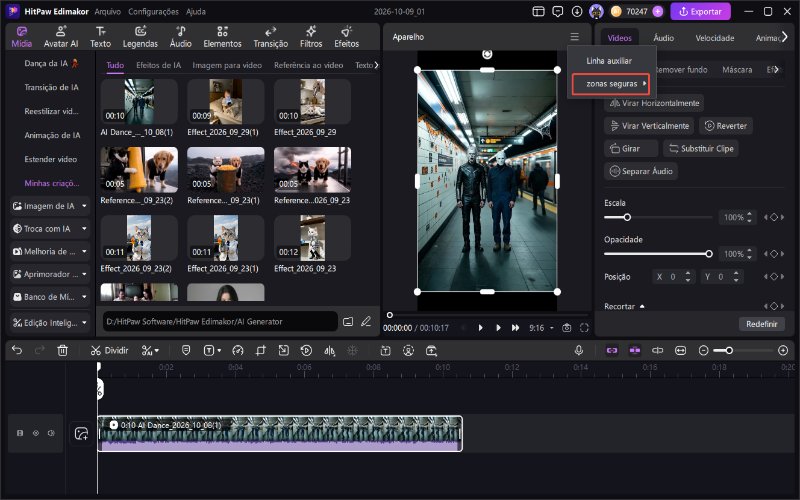Screen dimensions: 800x500
Task: Click the edit pencil next to file path
Action: pyautogui.click(x=366, y=321)
